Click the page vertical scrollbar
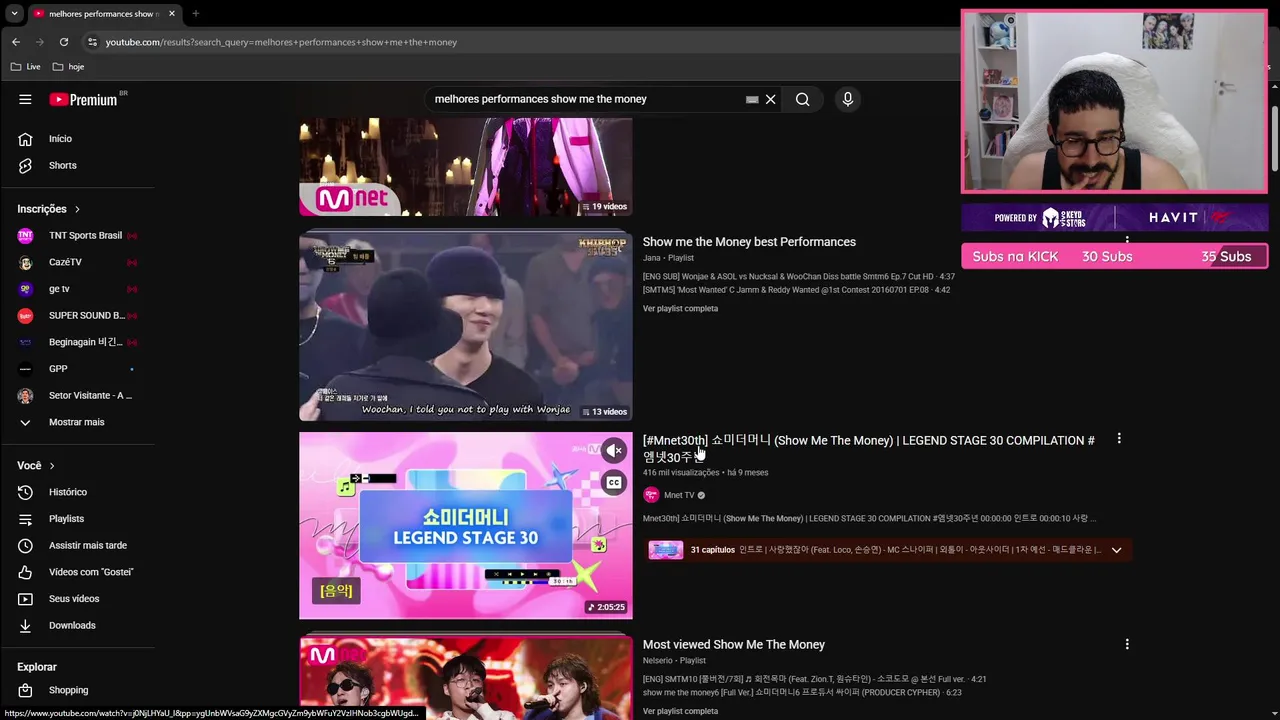Screen dimensions: 1280x720 [x=1275, y=140]
